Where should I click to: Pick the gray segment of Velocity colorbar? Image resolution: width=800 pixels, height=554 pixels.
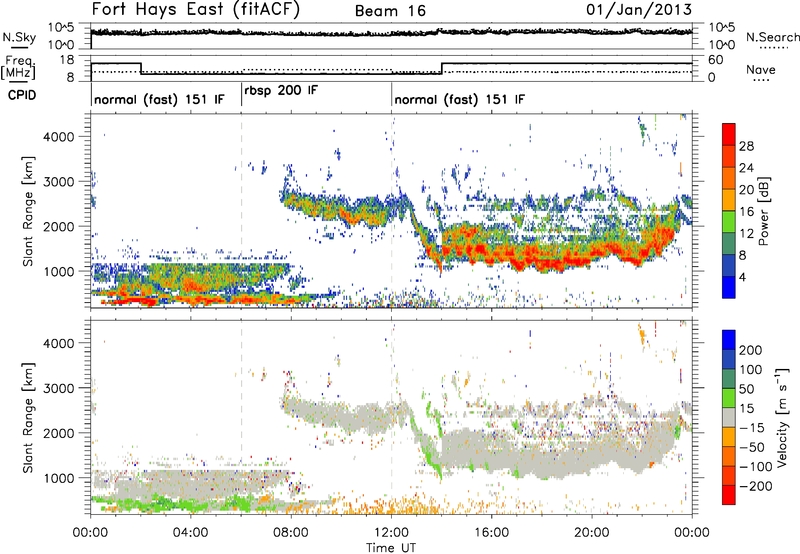tap(729, 417)
